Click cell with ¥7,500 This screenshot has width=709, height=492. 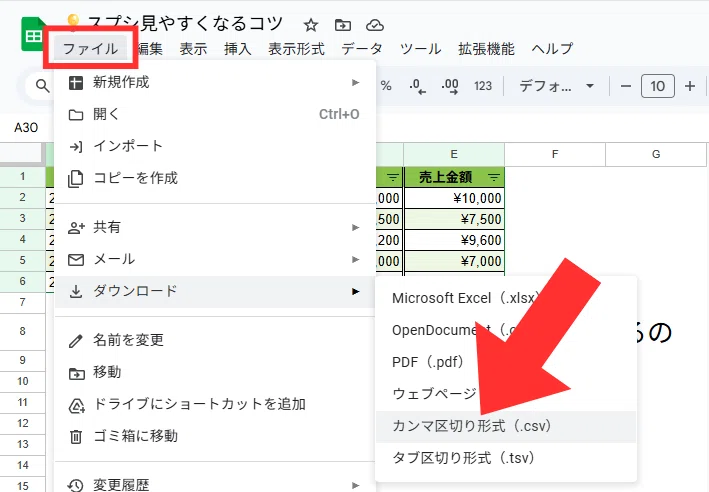click(454, 219)
